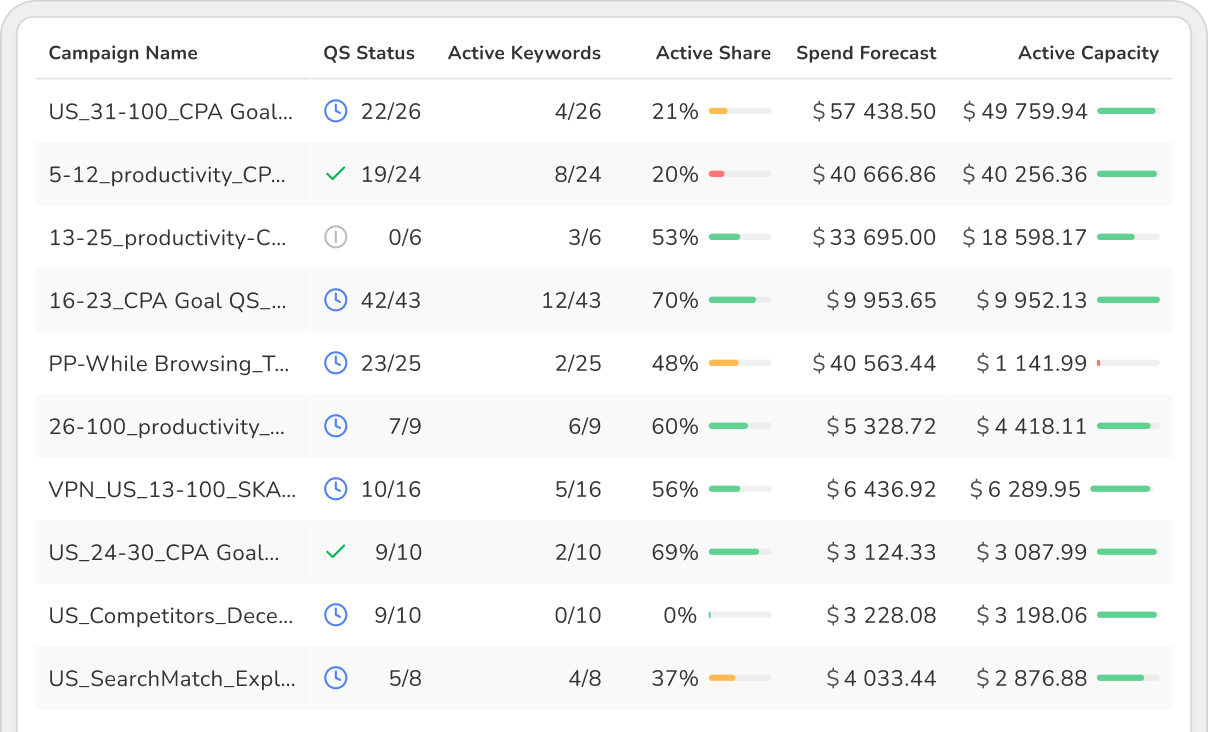The width and height of the screenshot is (1208, 732).
Task: Click the Active Share progress bar on 16-23_CPA row
Action: coord(738,300)
